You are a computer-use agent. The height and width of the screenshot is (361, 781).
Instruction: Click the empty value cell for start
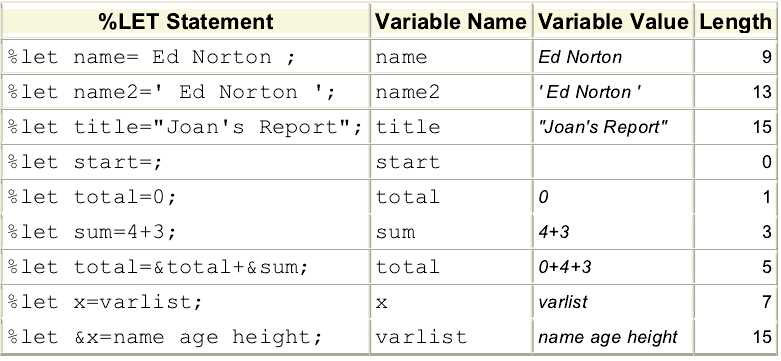(x=613, y=162)
